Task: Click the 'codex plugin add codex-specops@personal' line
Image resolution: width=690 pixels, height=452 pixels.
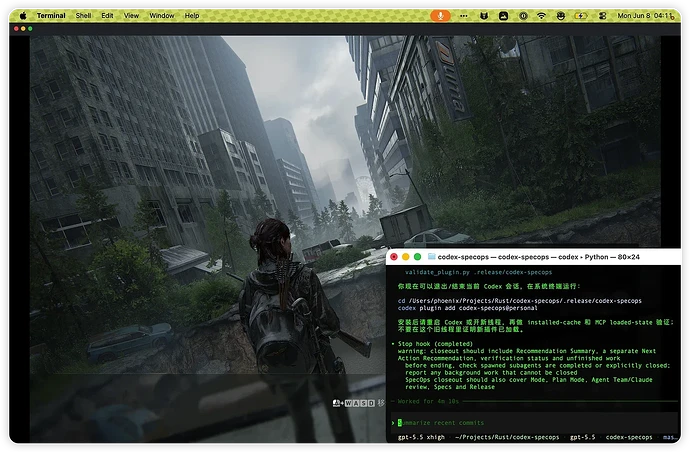Action: click(x=467, y=308)
